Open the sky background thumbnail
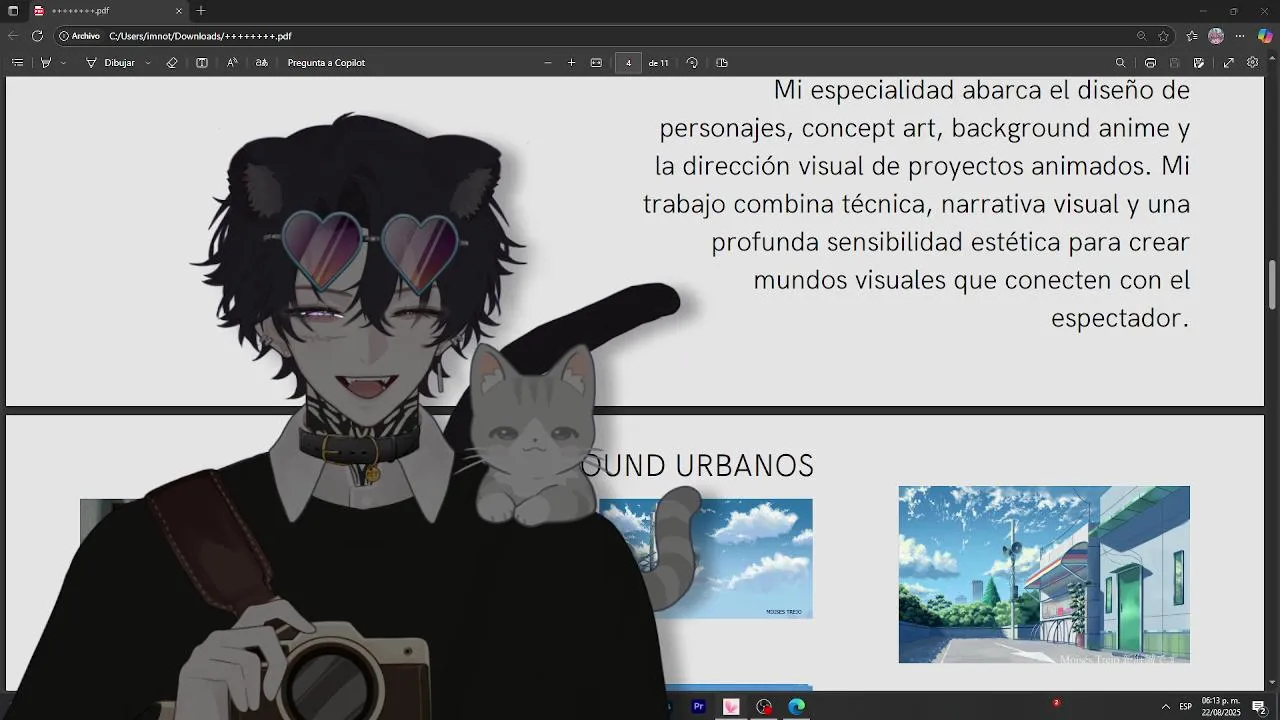Screen dimensions: 1280x720 [705, 559]
